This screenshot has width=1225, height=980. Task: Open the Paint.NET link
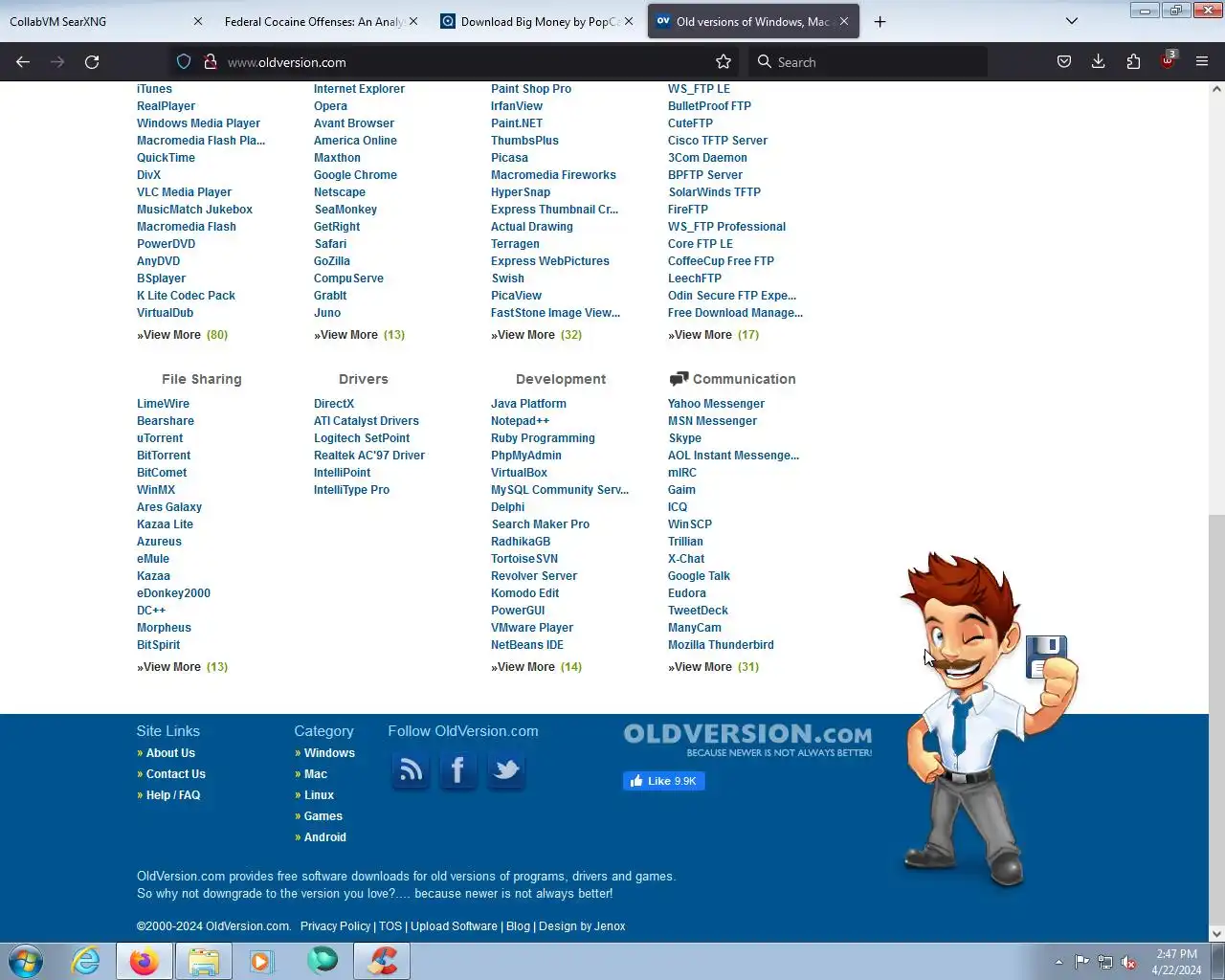pos(517,123)
